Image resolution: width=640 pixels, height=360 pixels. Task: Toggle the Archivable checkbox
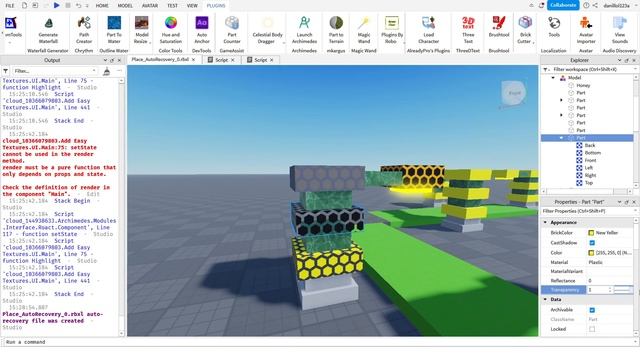[592, 310]
